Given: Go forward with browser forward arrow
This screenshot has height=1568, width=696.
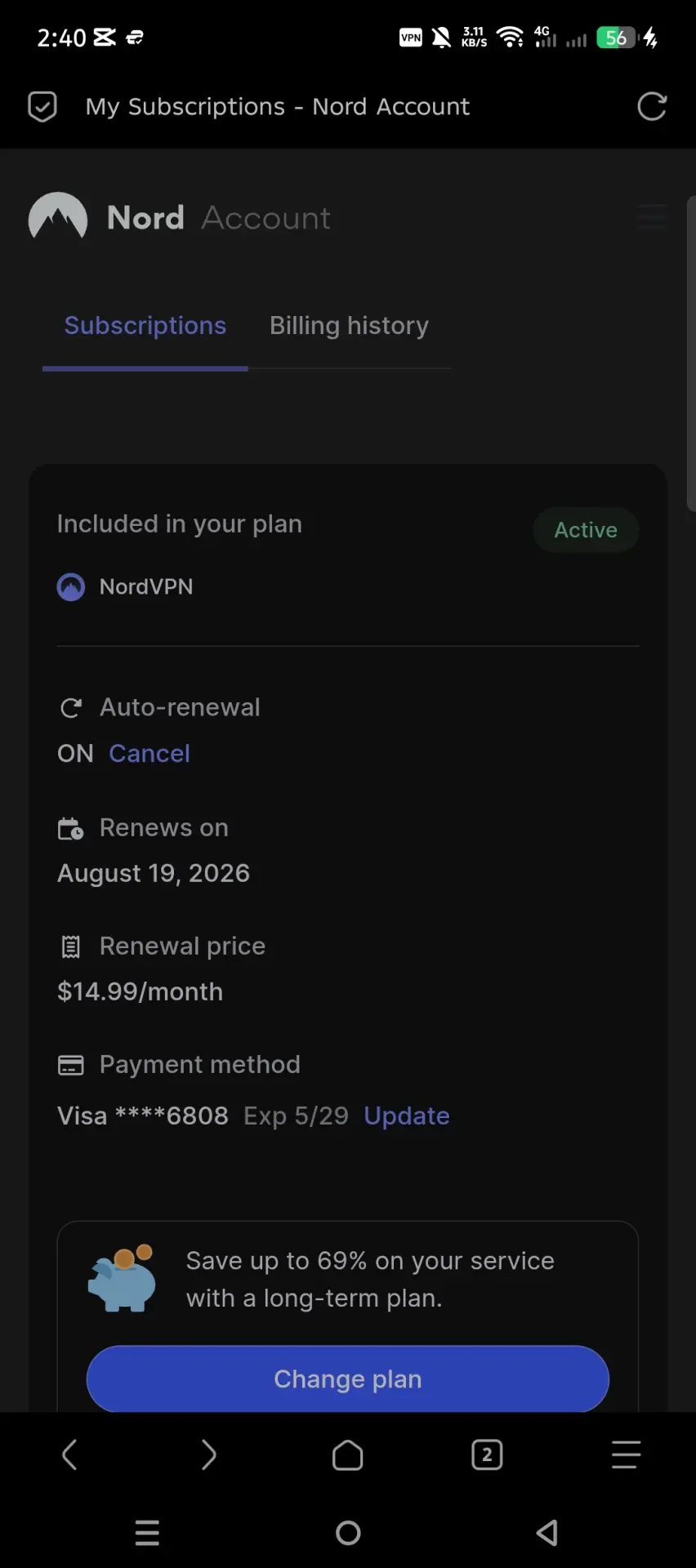Looking at the screenshot, I should point(209,1454).
